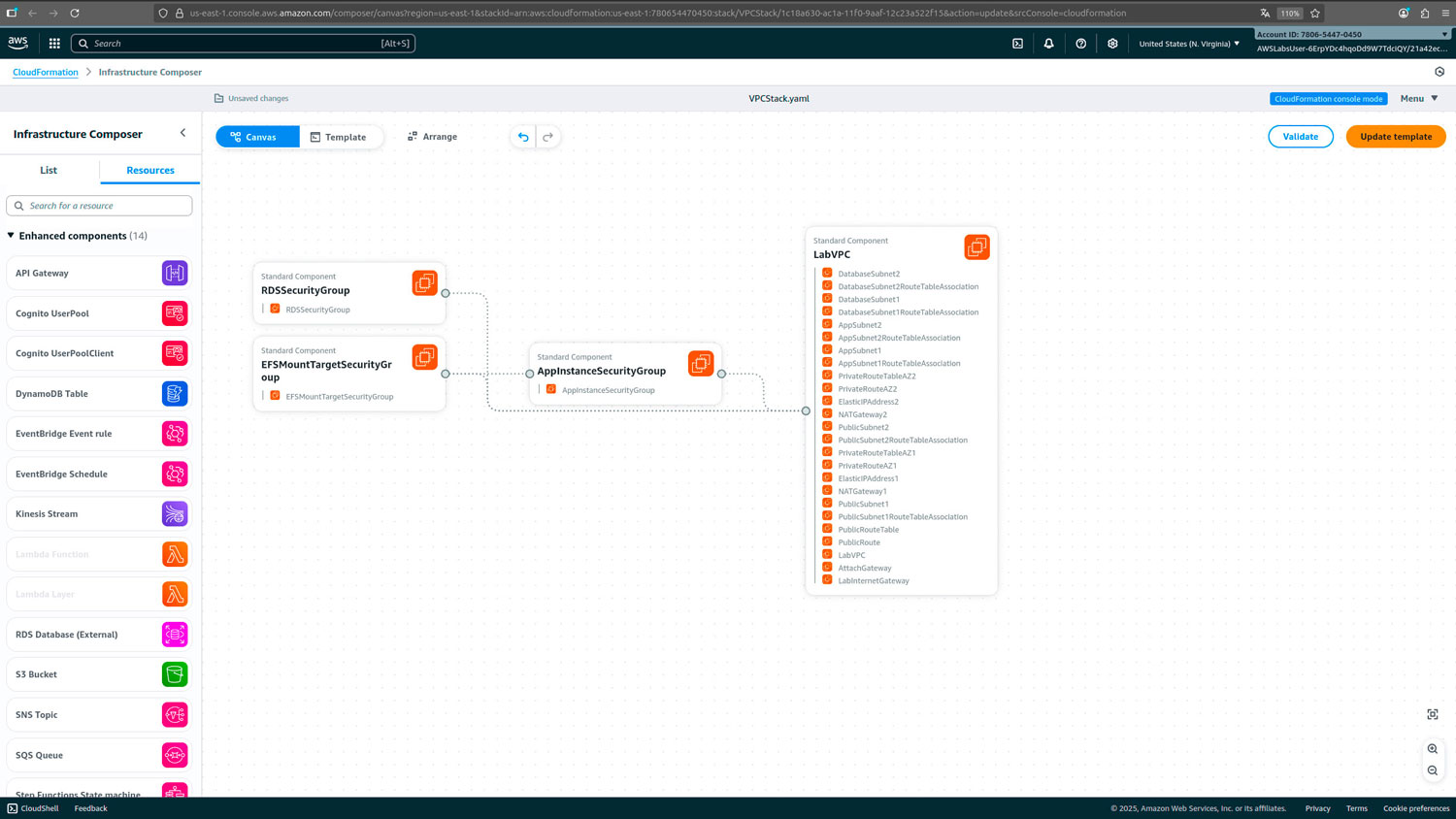This screenshot has width=1456, height=819.
Task: Zoom in on the canvas
Action: point(1432,749)
